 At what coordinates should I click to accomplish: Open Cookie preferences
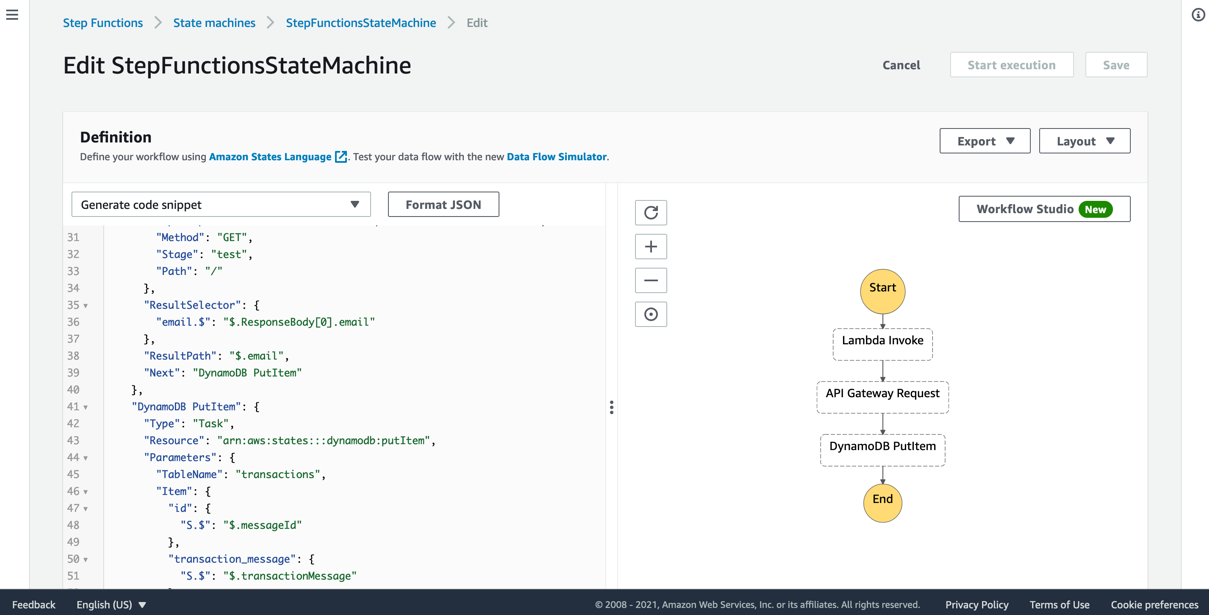[1154, 604]
